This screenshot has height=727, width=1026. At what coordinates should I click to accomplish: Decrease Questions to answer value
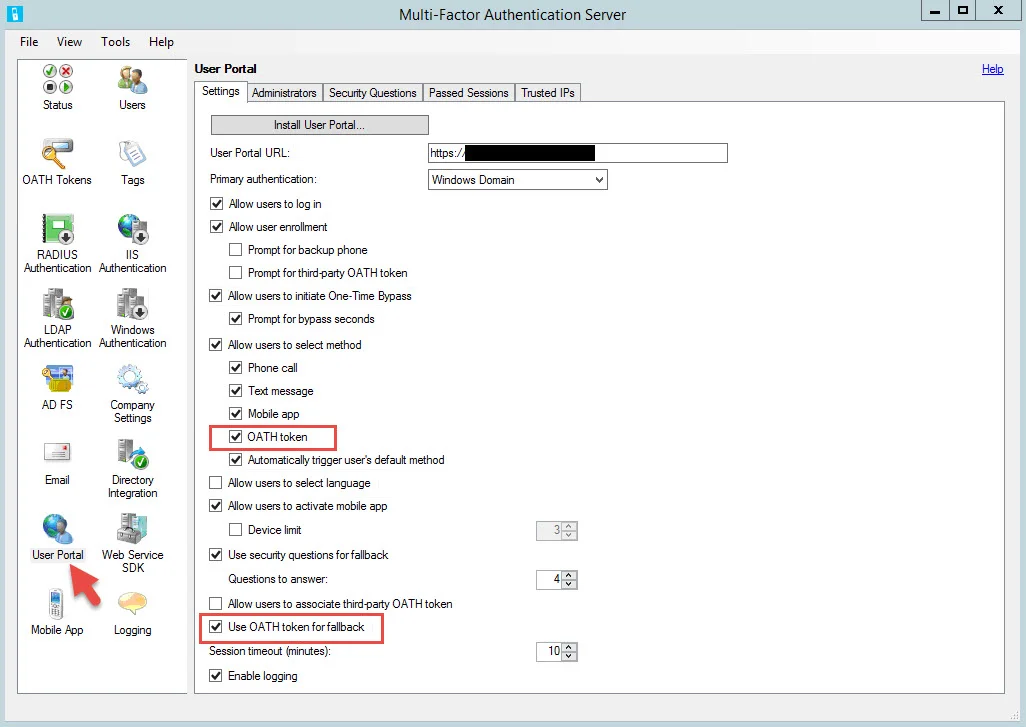tap(569, 584)
